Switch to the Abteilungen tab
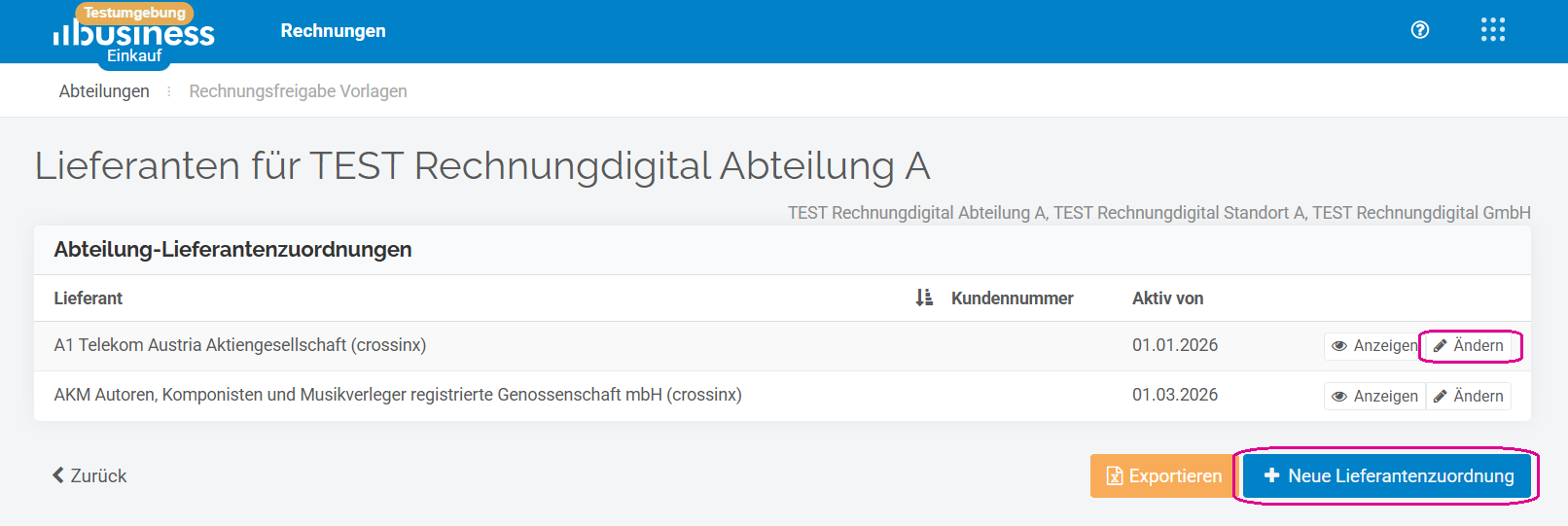This screenshot has height=526, width=1568. tap(104, 91)
